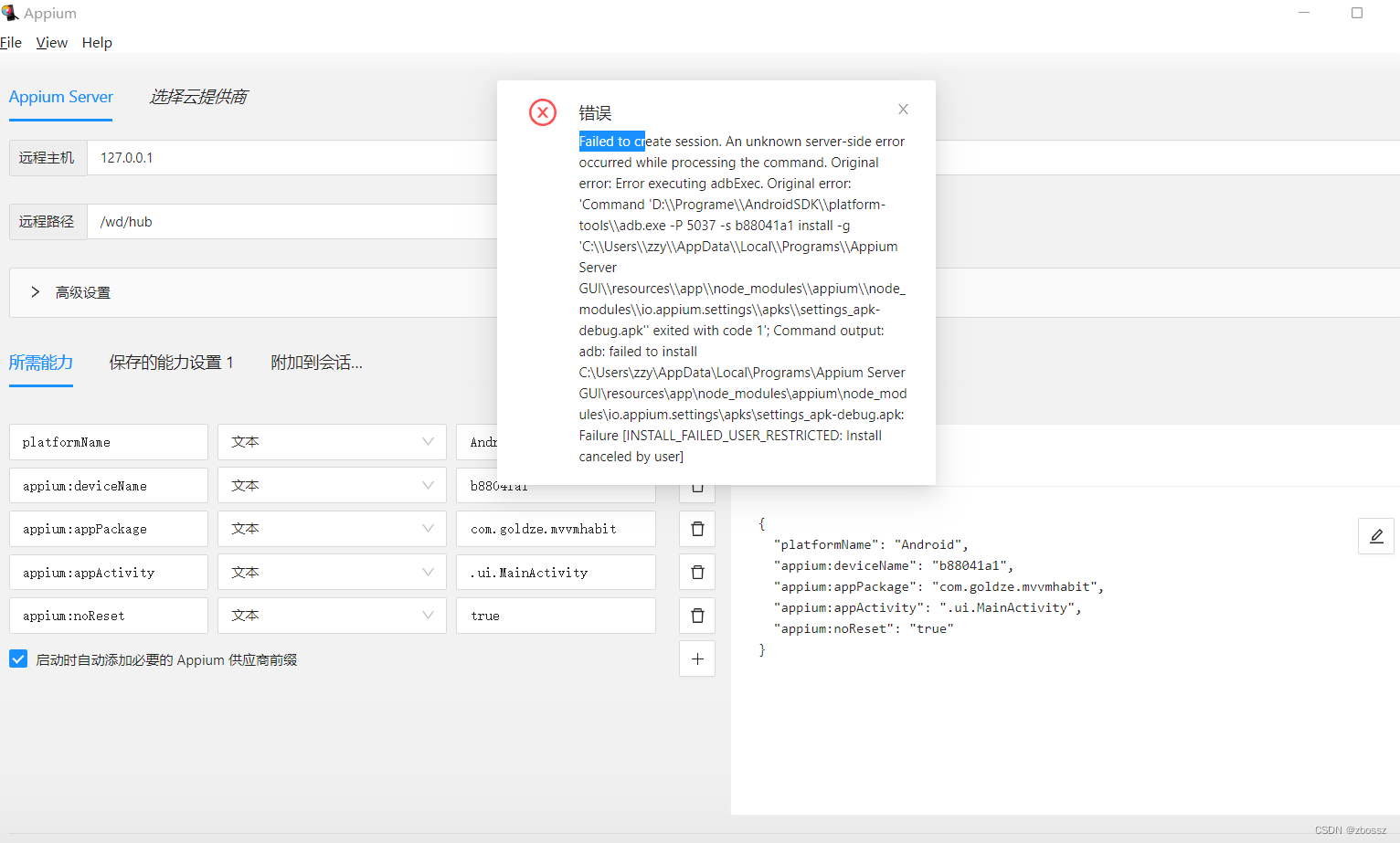
Task: Open type dropdown for appium:appPackage row
Action: tap(332, 529)
